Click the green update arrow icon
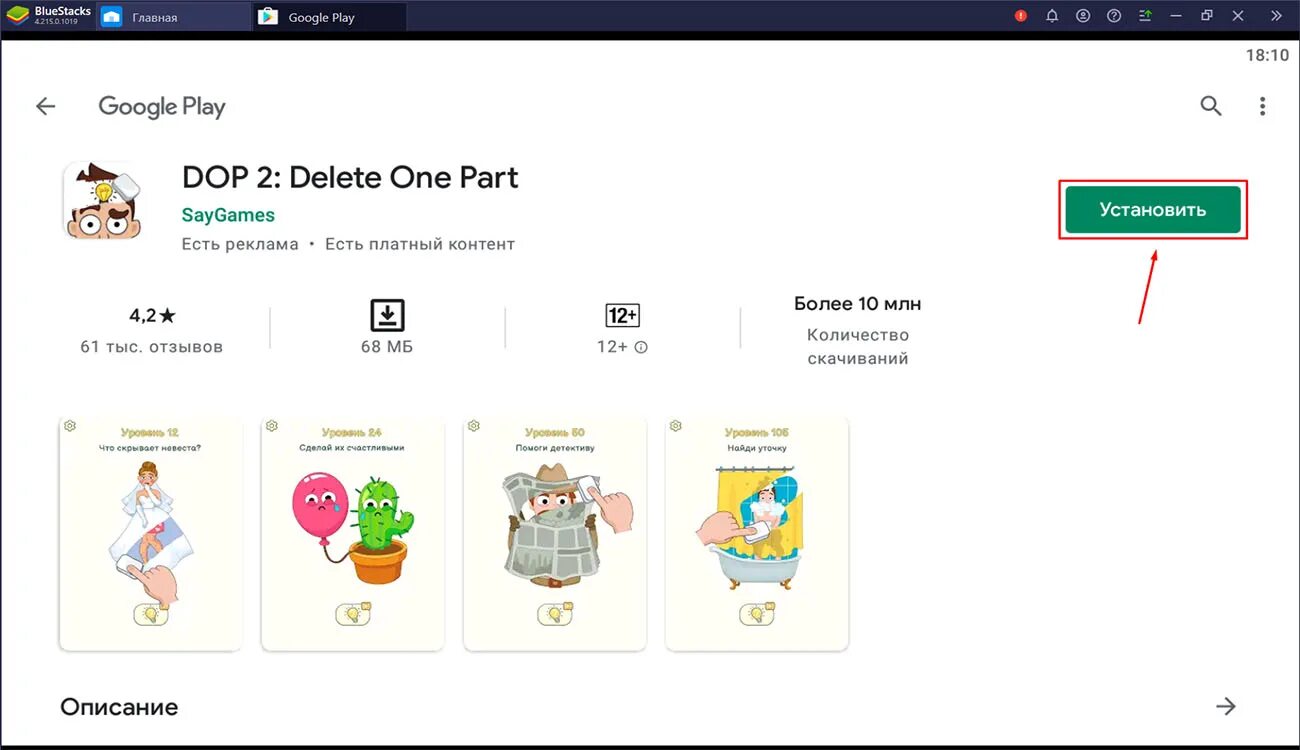This screenshot has height=750, width=1300. [x=1145, y=16]
